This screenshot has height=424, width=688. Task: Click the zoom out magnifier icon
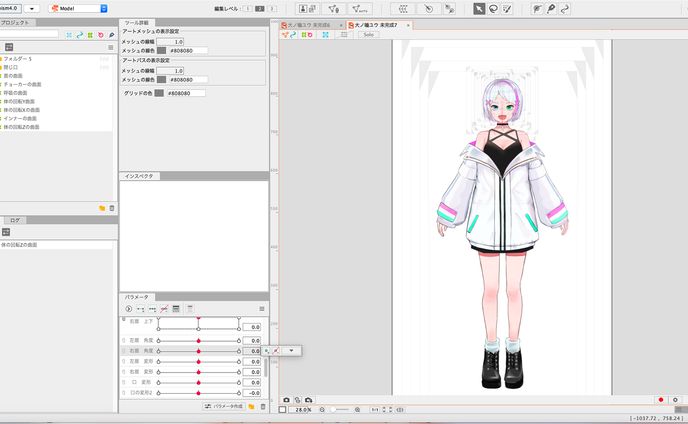coord(322,410)
